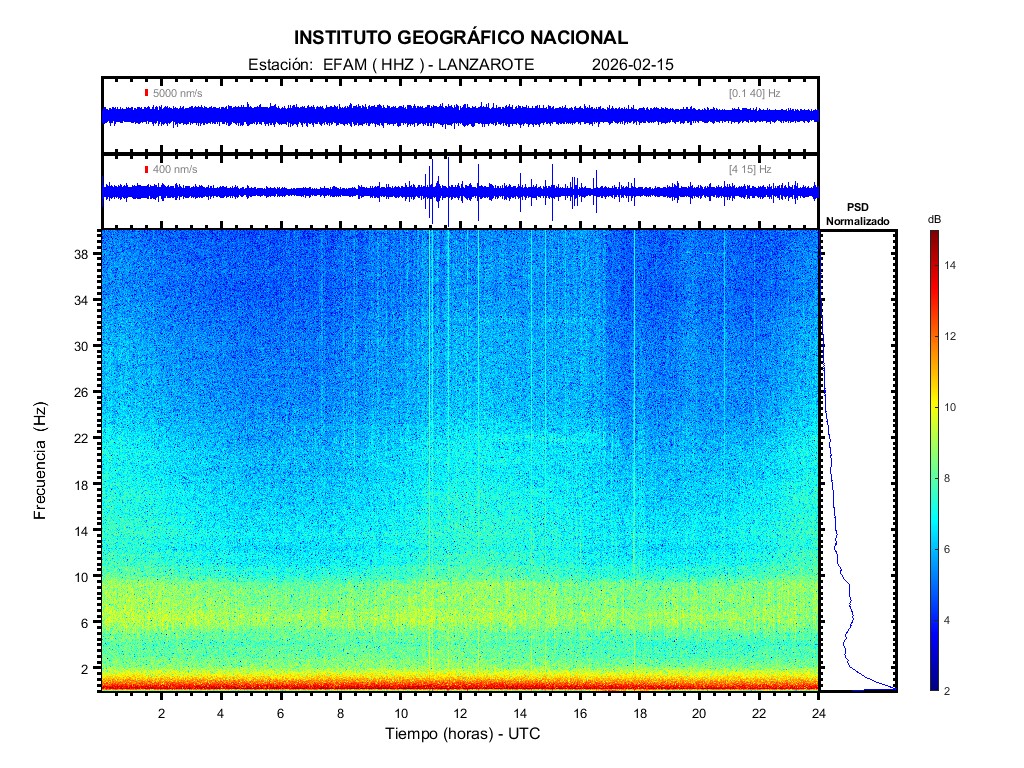This screenshot has width=1024, height=768.
Task: Click the dB label above the colorbar
Action: pos(933,218)
